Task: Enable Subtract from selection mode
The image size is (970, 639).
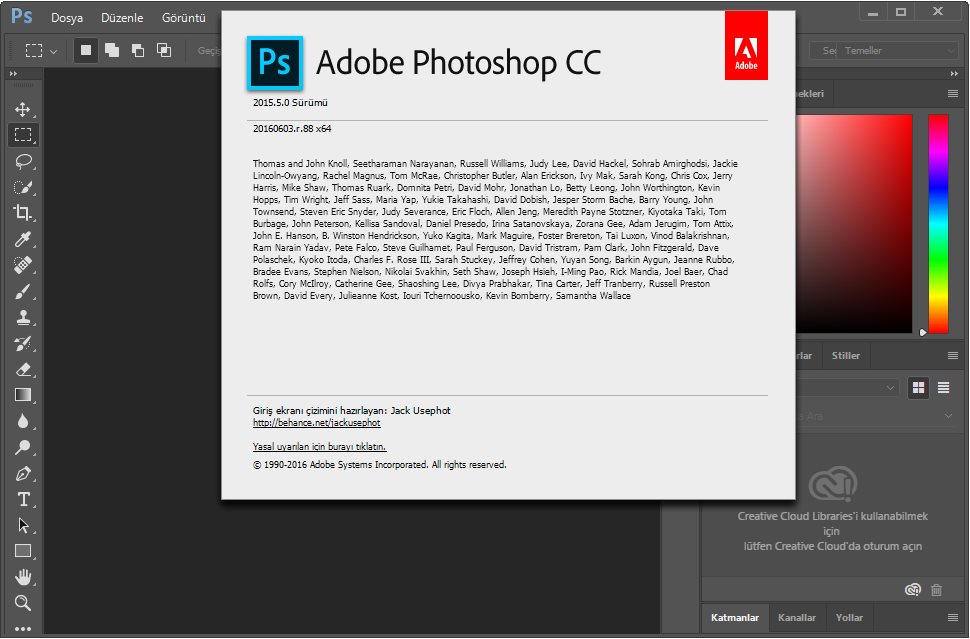Action: pos(138,50)
